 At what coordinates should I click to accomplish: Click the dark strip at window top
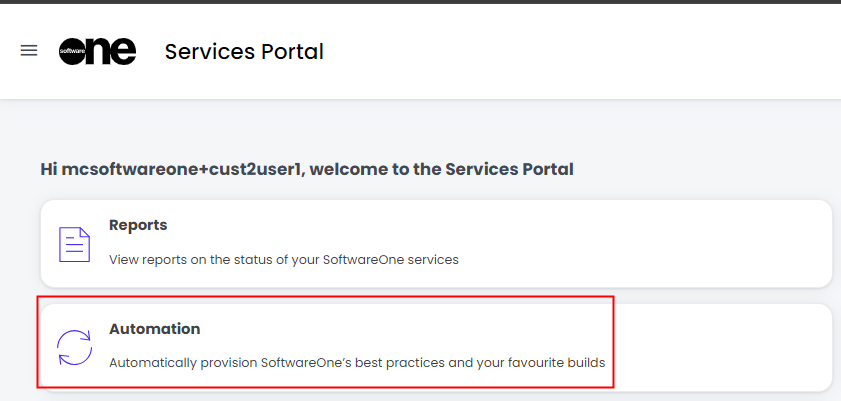[420, 2]
